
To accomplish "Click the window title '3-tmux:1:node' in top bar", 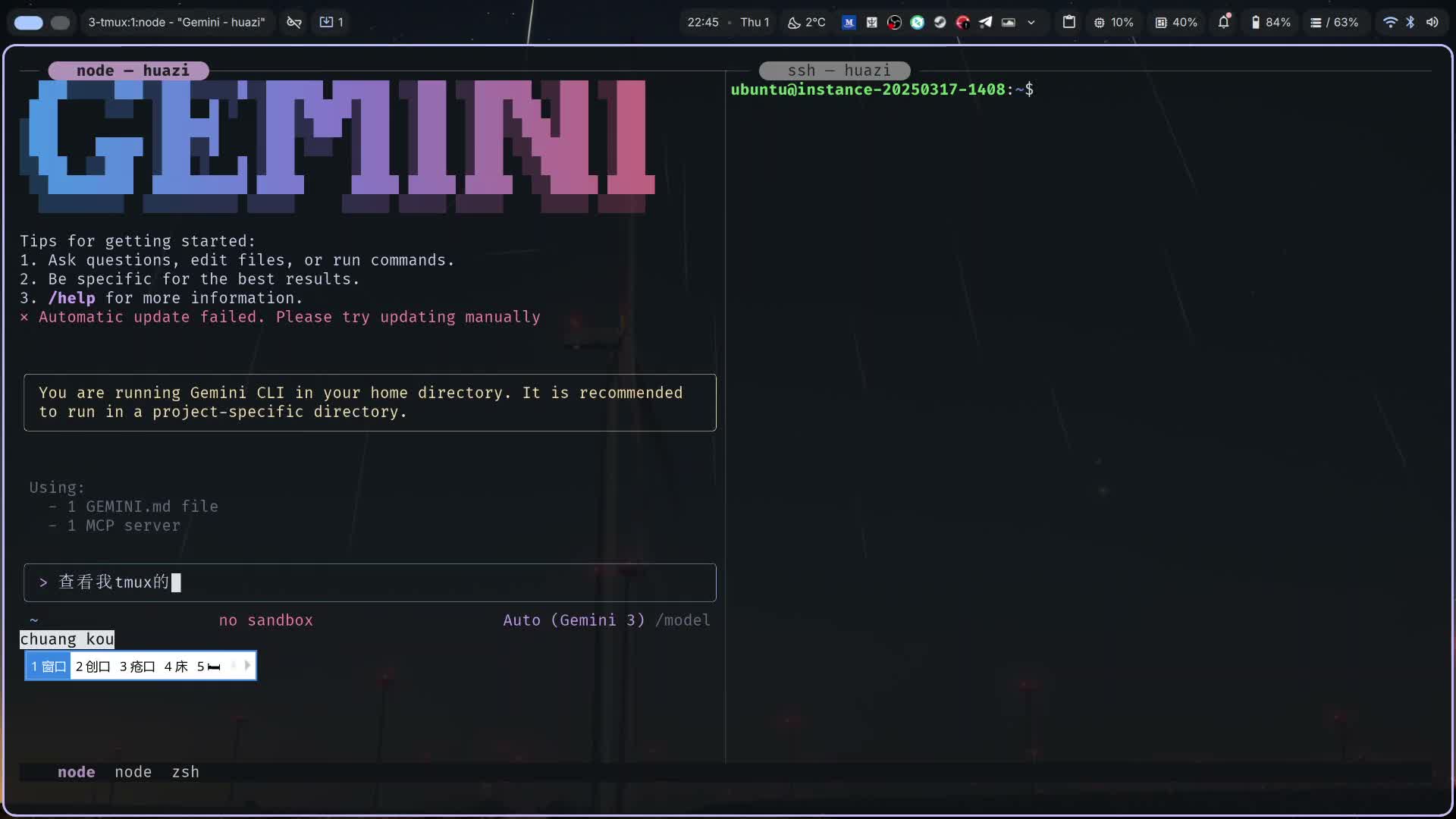I will (177, 23).
